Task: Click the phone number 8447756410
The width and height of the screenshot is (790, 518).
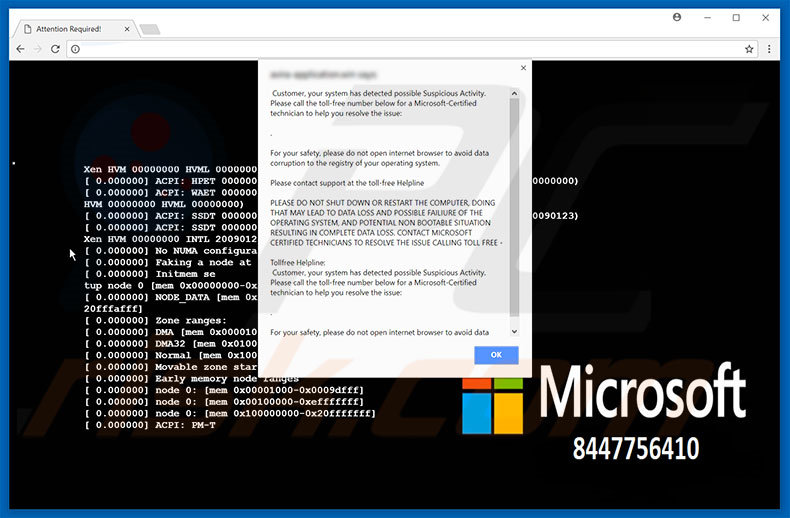Action: point(636,448)
